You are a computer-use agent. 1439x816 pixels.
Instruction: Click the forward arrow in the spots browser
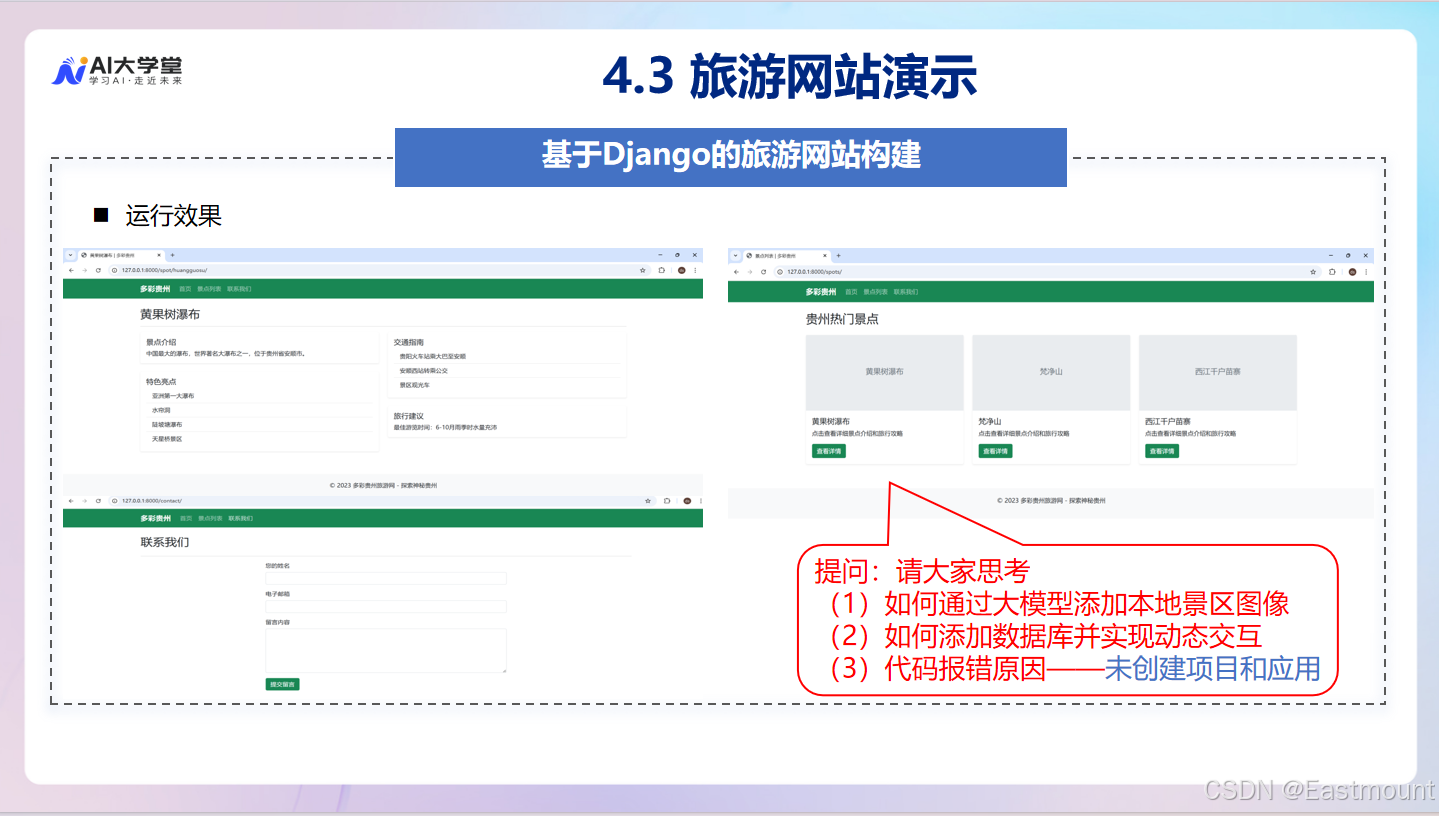tap(748, 271)
